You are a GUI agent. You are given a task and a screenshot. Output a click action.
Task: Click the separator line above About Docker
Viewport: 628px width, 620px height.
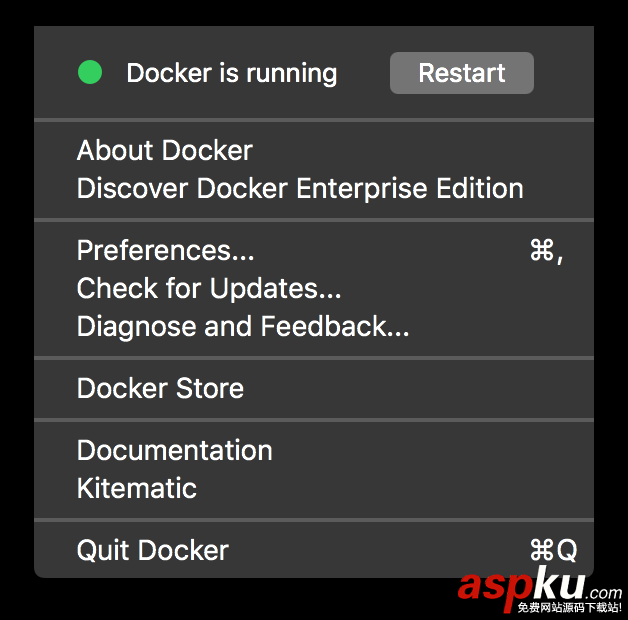click(314, 120)
